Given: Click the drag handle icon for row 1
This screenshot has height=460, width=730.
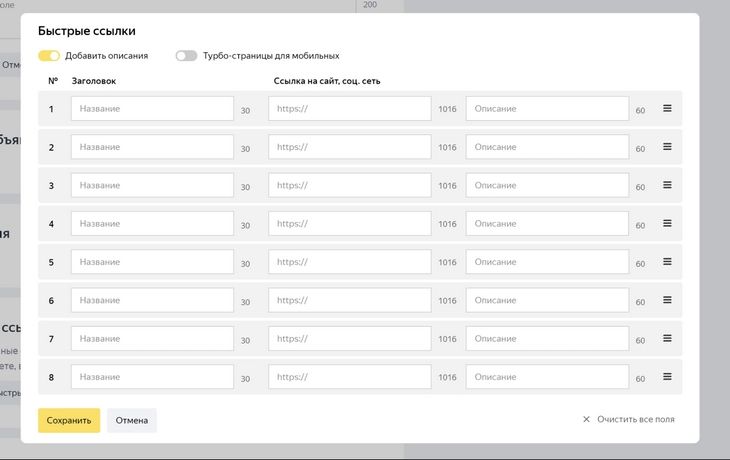Looking at the screenshot, I should tap(667, 108).
